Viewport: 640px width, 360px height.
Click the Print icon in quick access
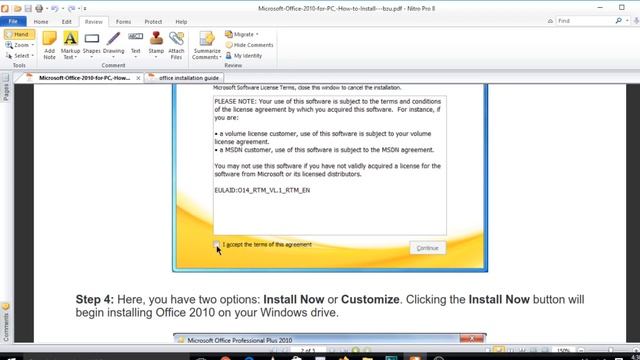pos(39,8)
